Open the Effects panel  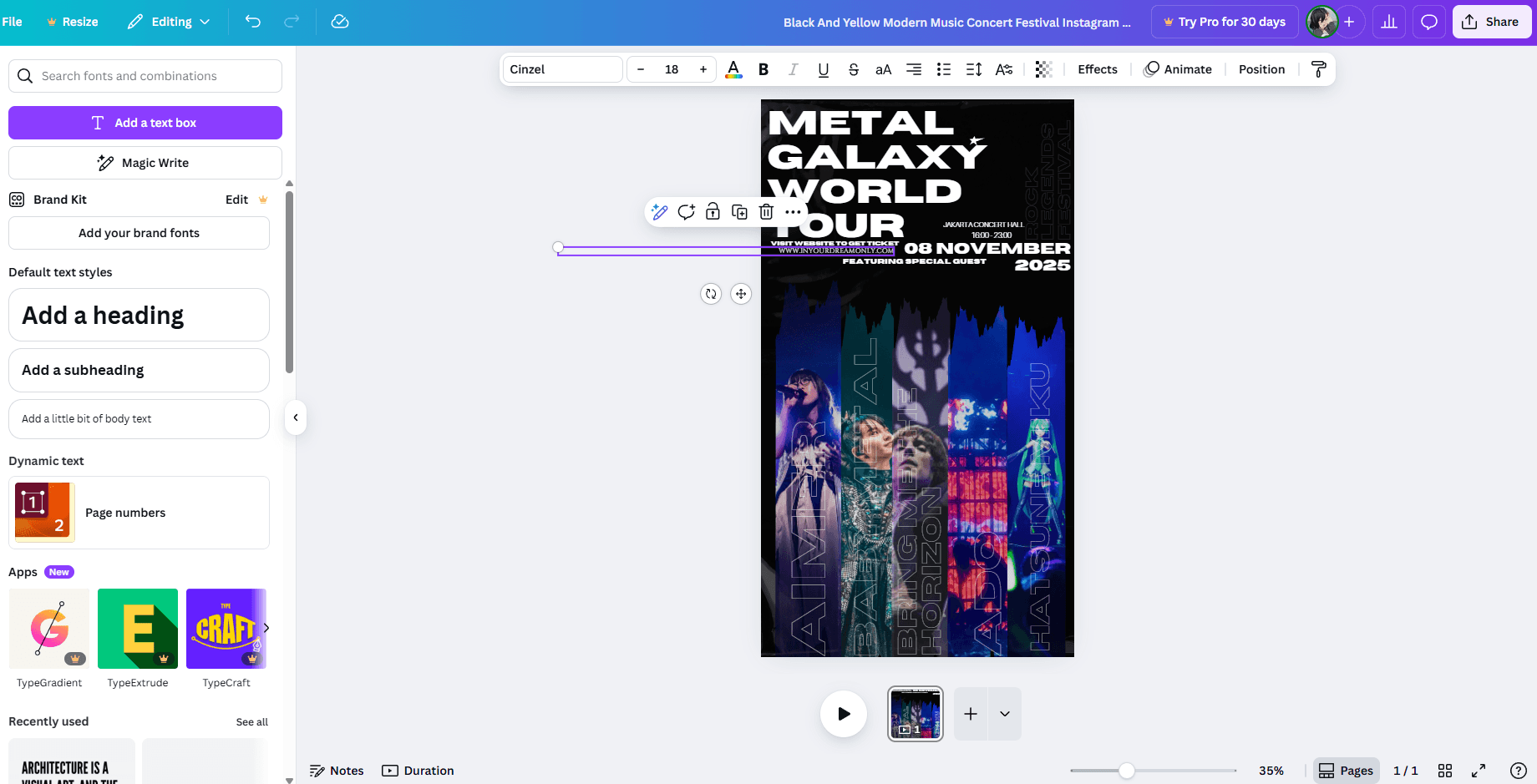click(x=1097, y=69)
